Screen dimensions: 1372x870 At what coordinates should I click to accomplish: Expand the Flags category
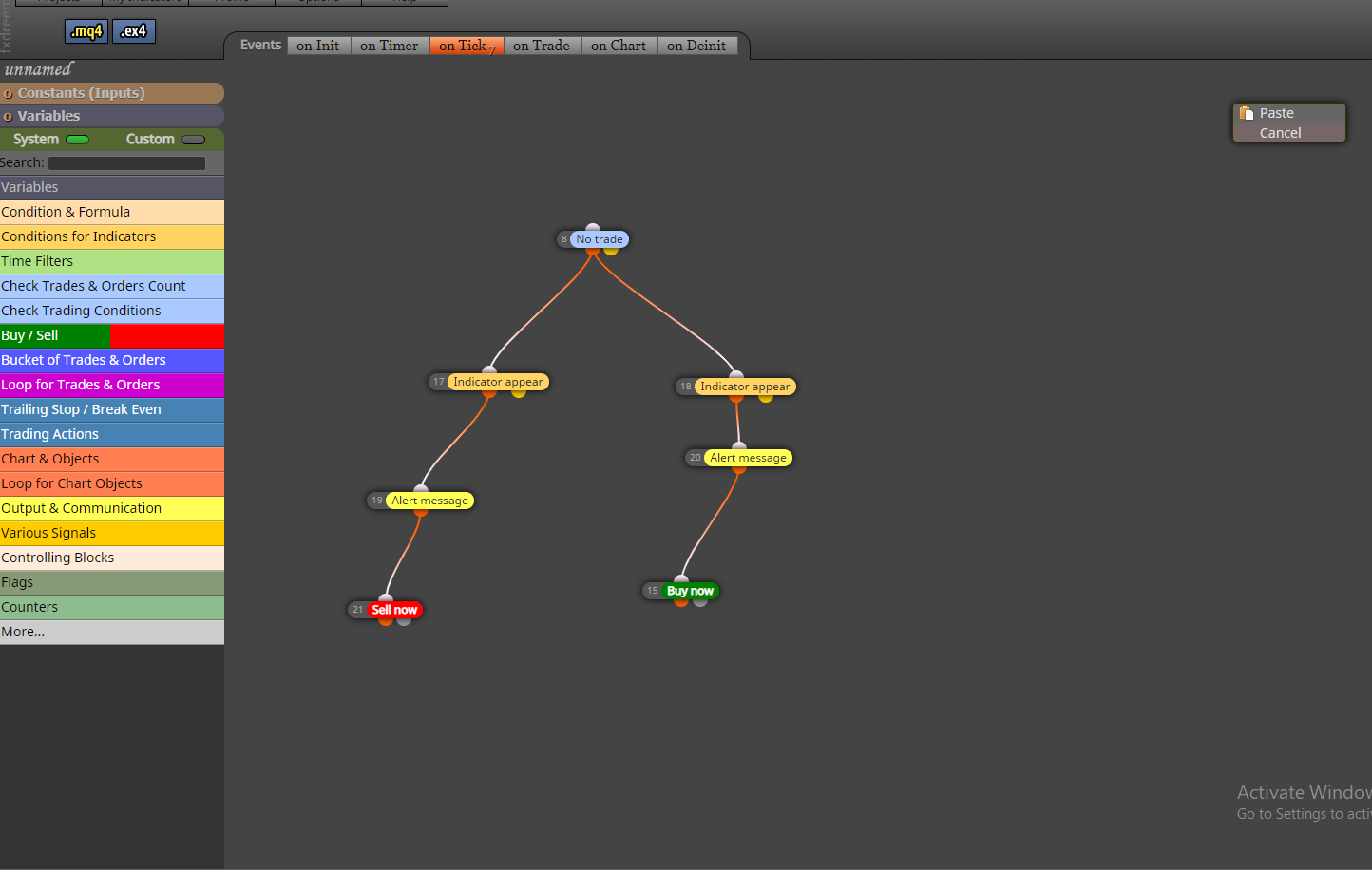pos(112,583)
